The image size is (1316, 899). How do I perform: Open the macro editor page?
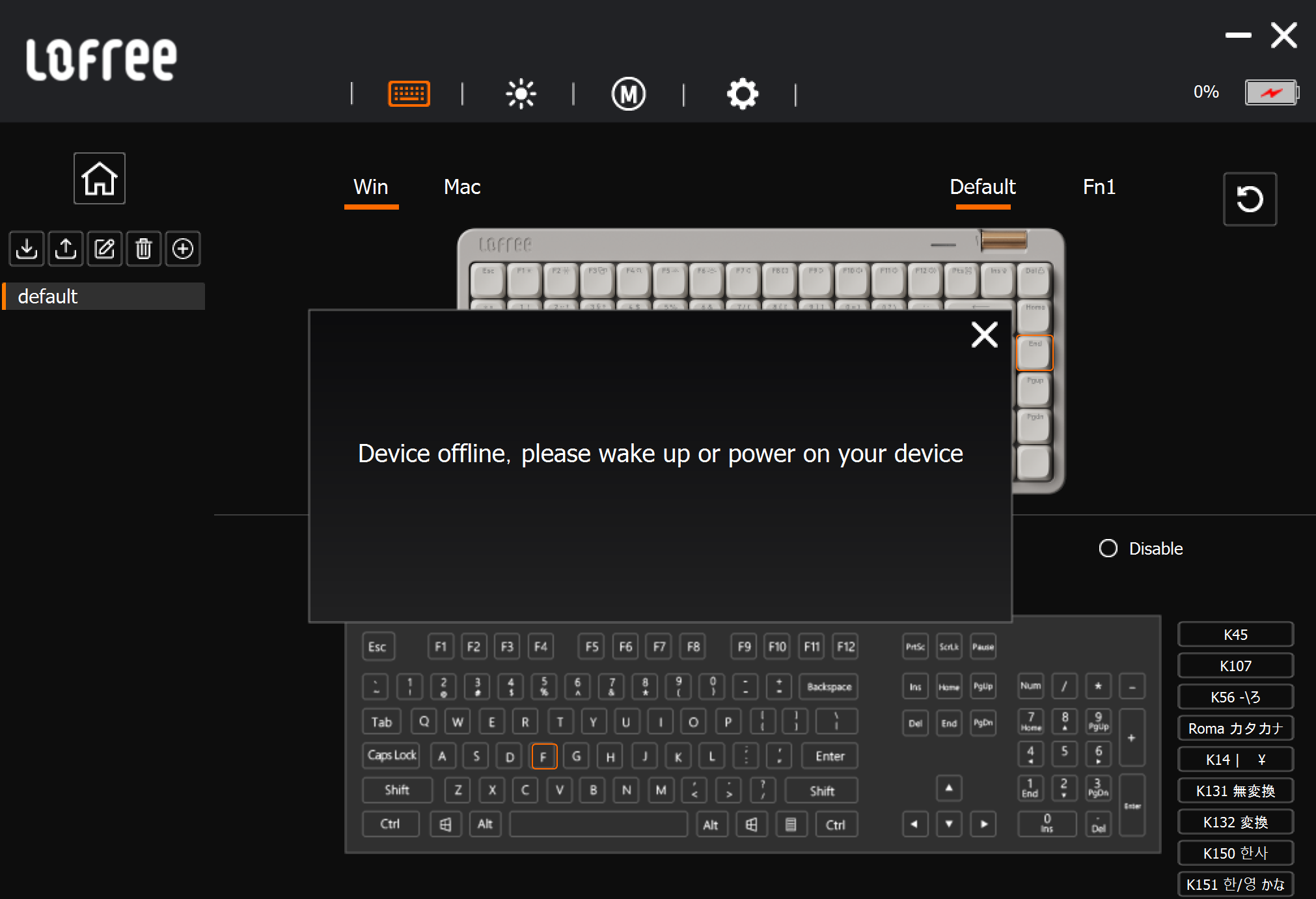(628, 94)
